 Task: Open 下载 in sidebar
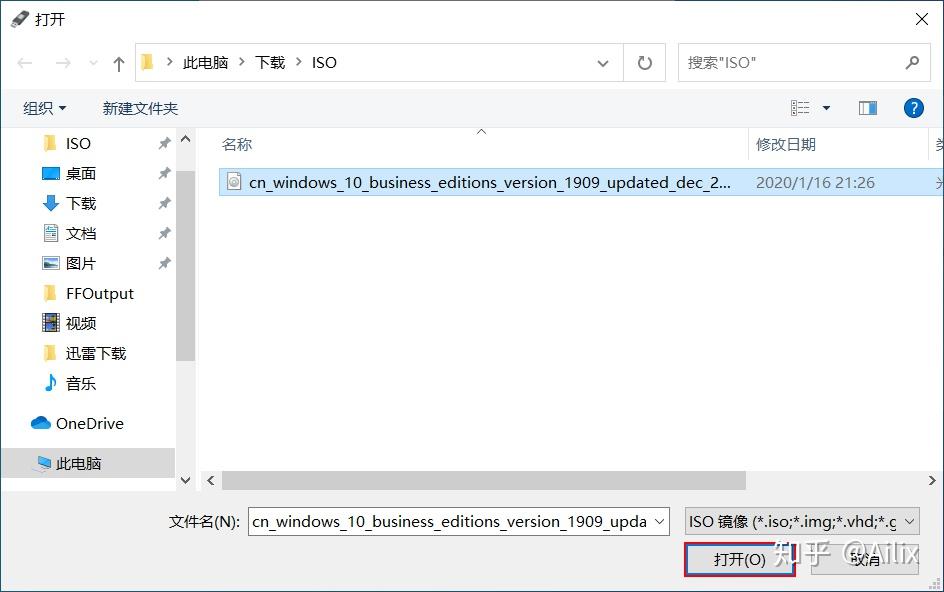point(81,204)
